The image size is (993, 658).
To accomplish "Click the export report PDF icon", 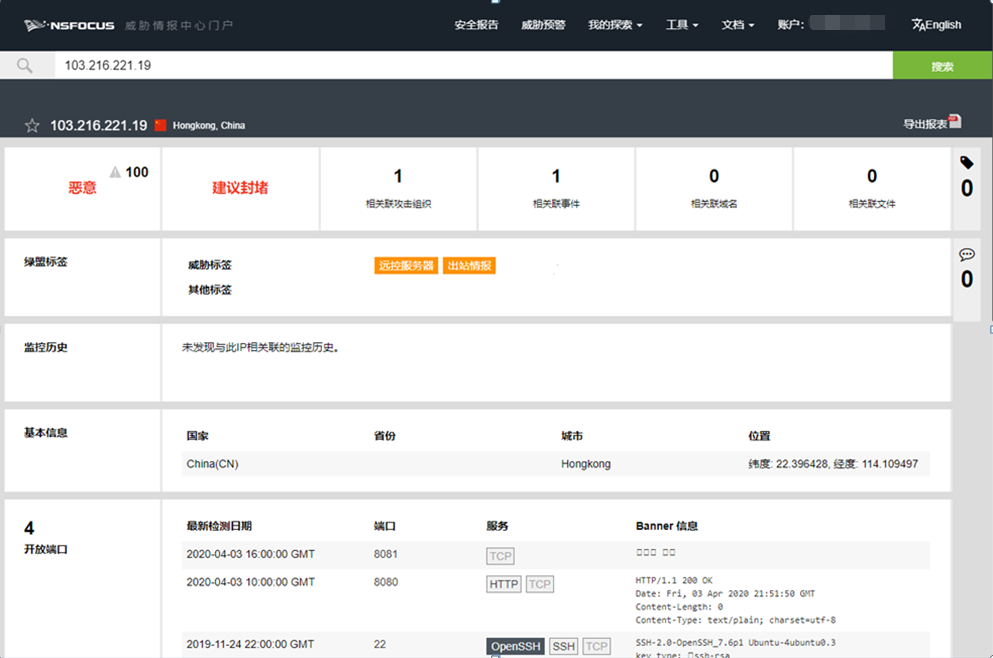I will click(954, 122).
